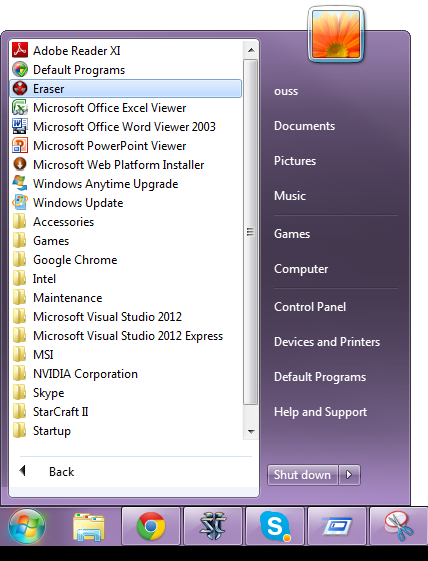Open Snipping Tool scissors taskbar icon
The width and height of the screenshot is (428, 561).
click(399, 526)
